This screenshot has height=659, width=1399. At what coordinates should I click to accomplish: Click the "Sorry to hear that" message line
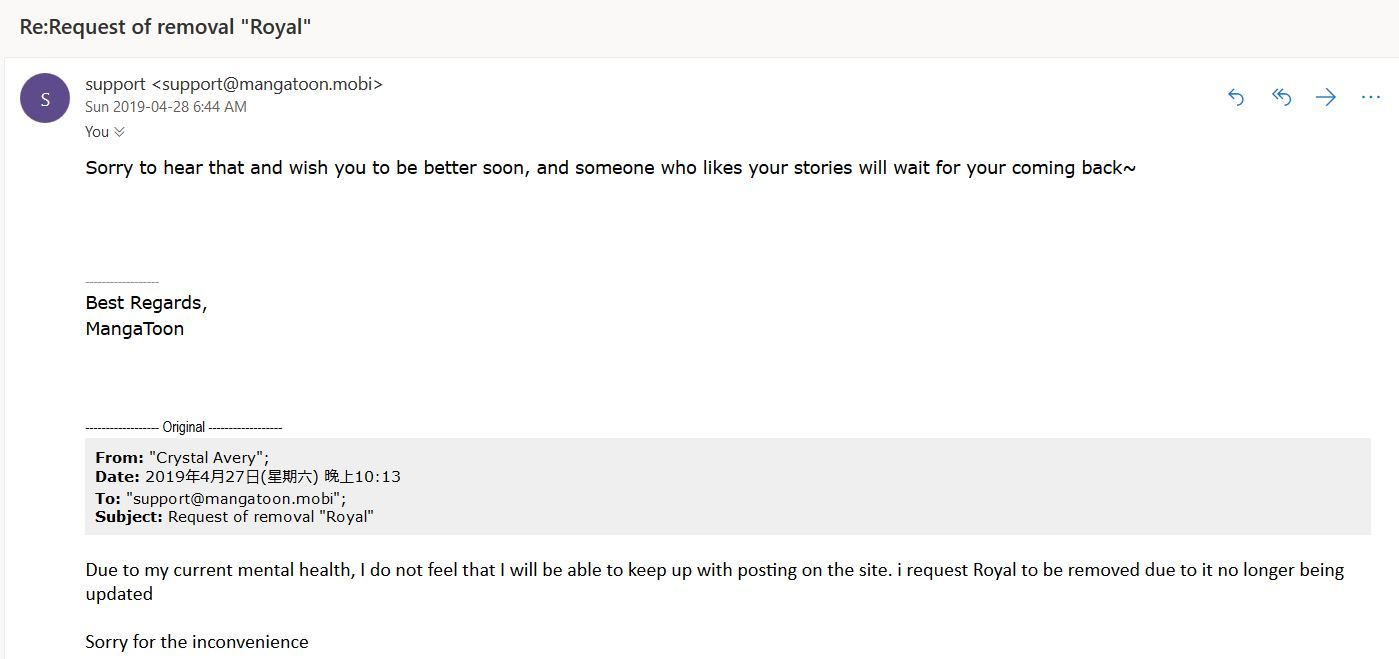coord(610,168)
